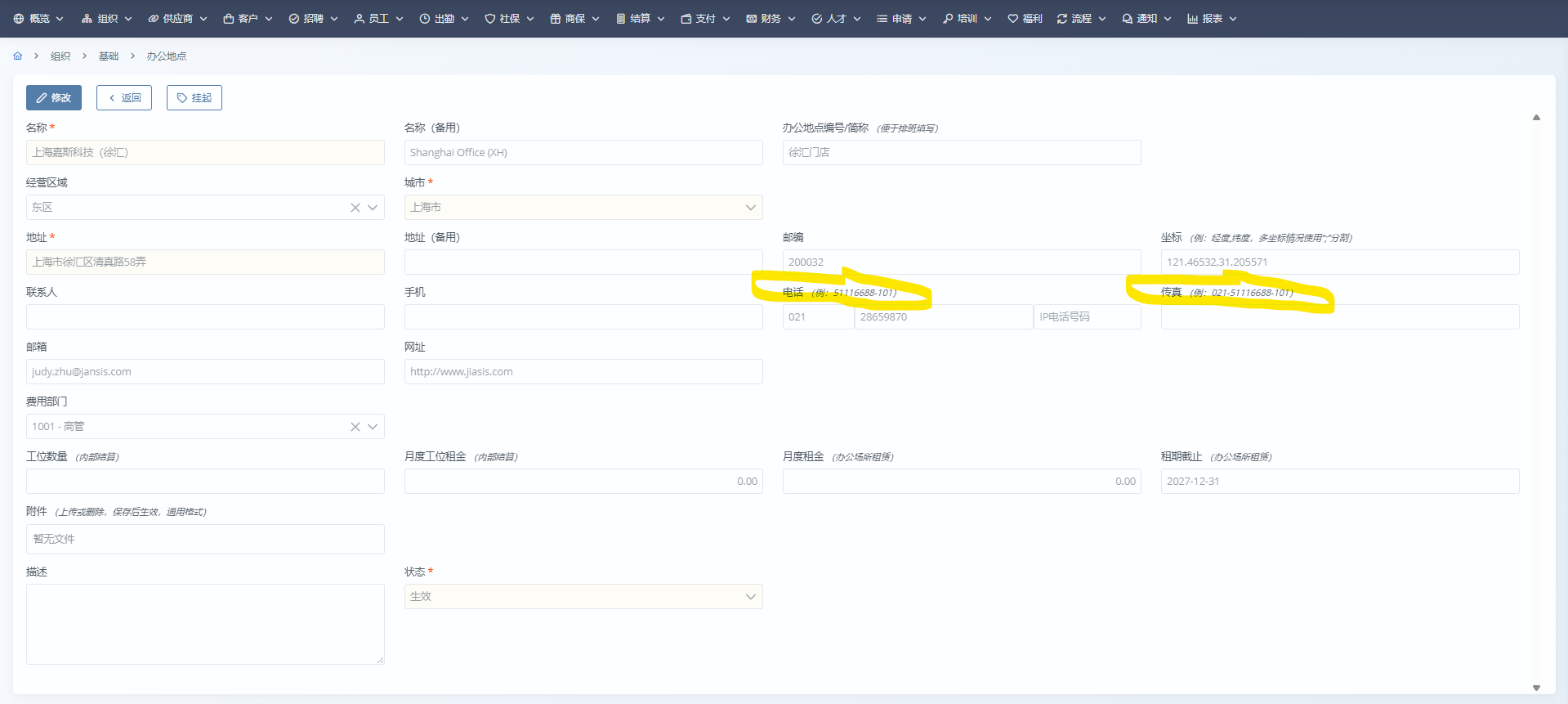Image resolution: width=1568 pixels, height=704 pixels.
Task: Expand the 城市 city dropdown
Action: pyautogui.click(x=750, y=208)
